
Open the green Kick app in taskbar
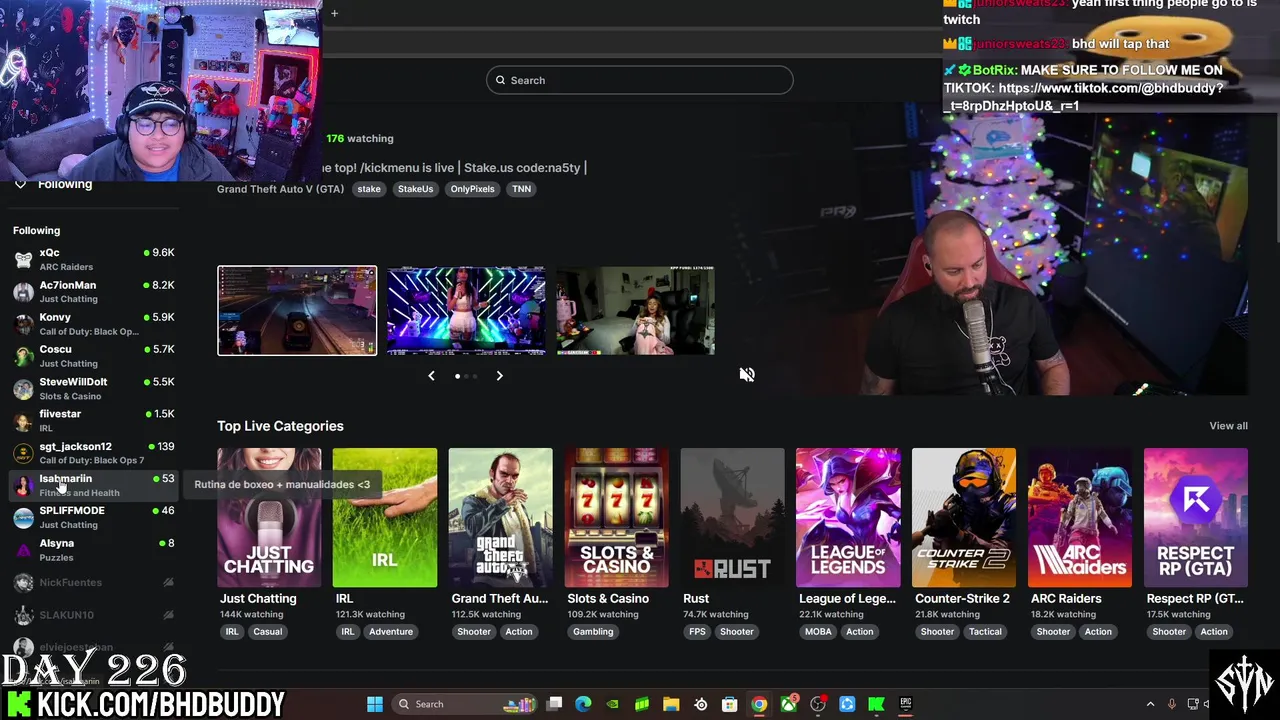876,704
